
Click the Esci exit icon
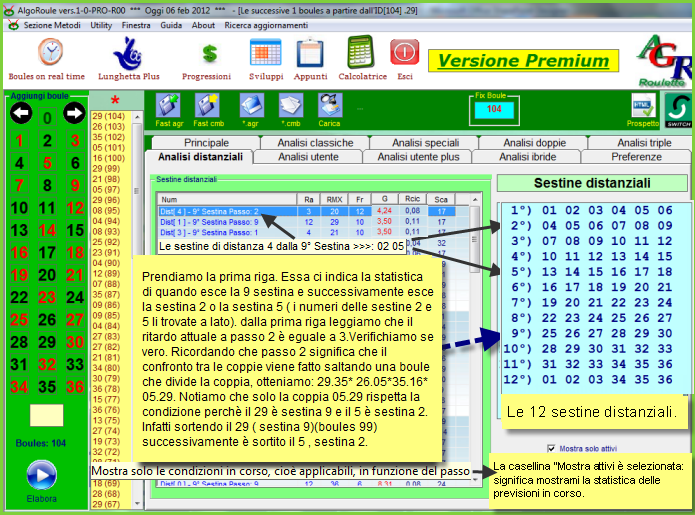click(404, 52)
